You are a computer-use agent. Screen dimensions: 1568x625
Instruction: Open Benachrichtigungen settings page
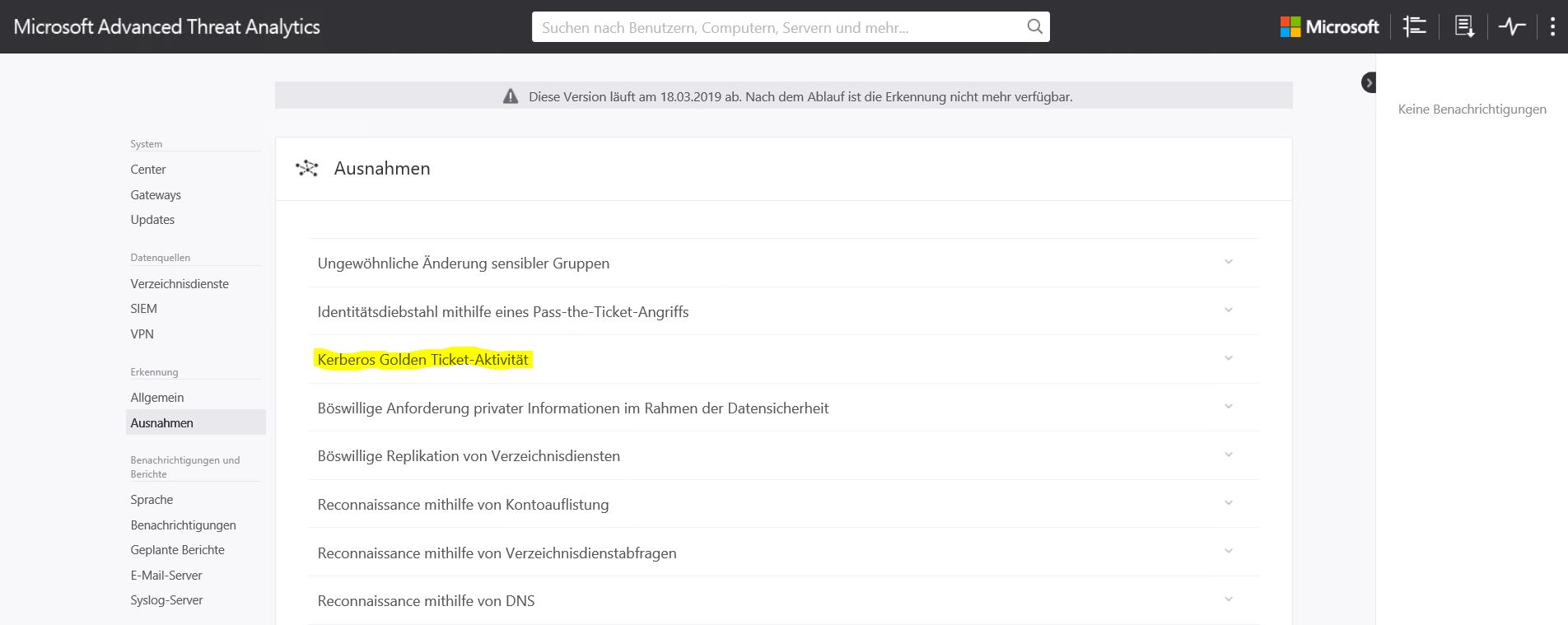coord(183,525)
